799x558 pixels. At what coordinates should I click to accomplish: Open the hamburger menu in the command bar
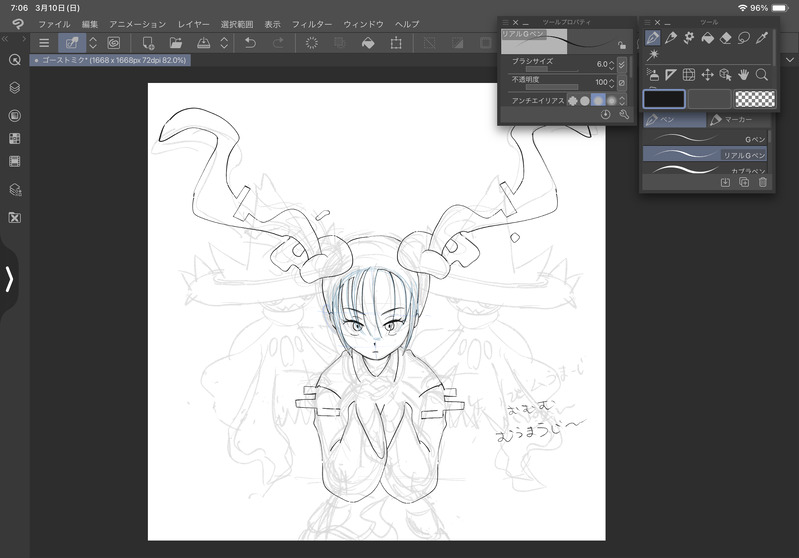pyautogui.click(x=44, y=43)
